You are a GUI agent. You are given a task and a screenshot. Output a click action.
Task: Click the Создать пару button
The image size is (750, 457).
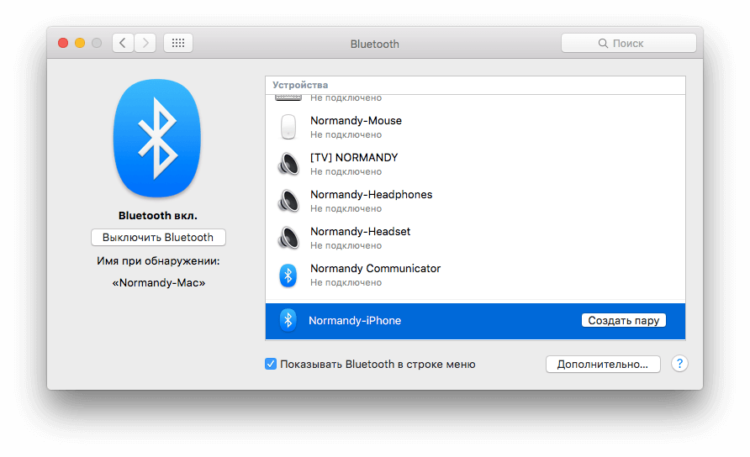623,320
